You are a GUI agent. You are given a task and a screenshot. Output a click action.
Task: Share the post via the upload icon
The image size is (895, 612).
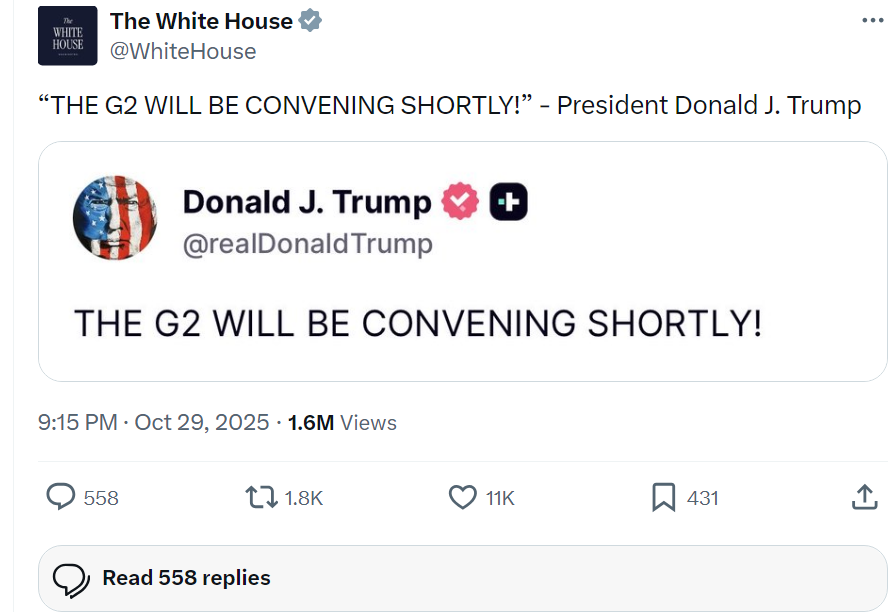click(x=864, y=497)
